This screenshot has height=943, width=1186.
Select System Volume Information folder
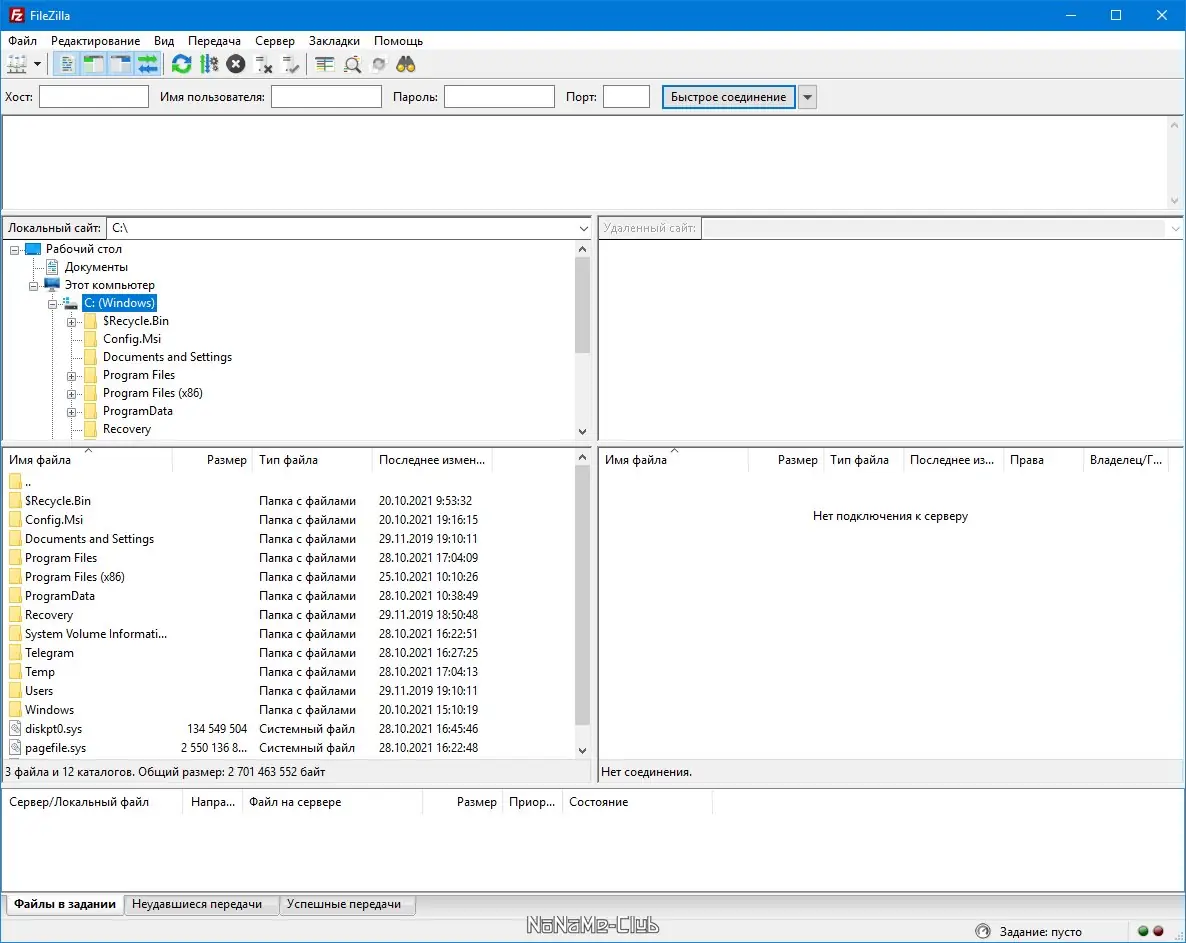click(96, 634)
